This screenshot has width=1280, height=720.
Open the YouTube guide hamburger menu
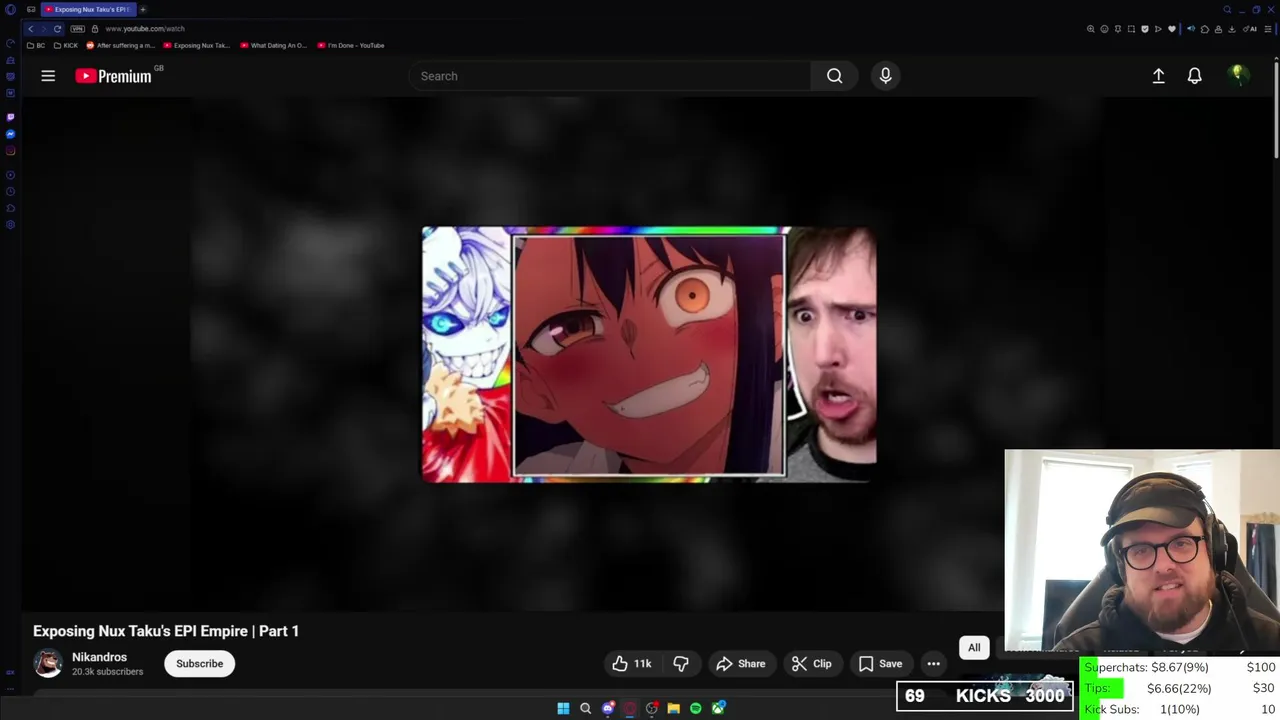[x=48, y=76]
